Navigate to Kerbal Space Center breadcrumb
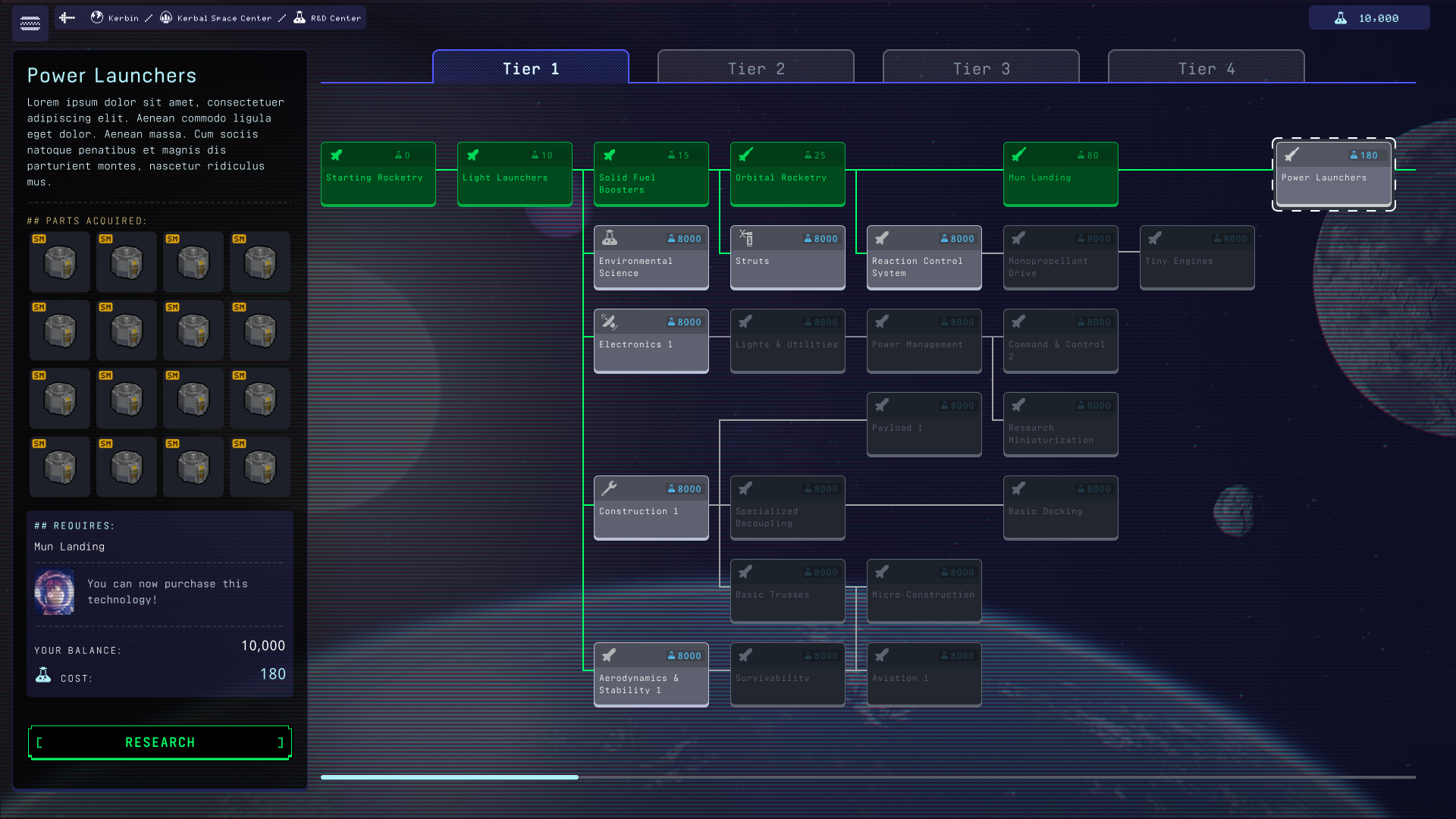Image resolution: width=1456 pixels, height=819 pixels. pyautogui.click(x=215, y=17)
